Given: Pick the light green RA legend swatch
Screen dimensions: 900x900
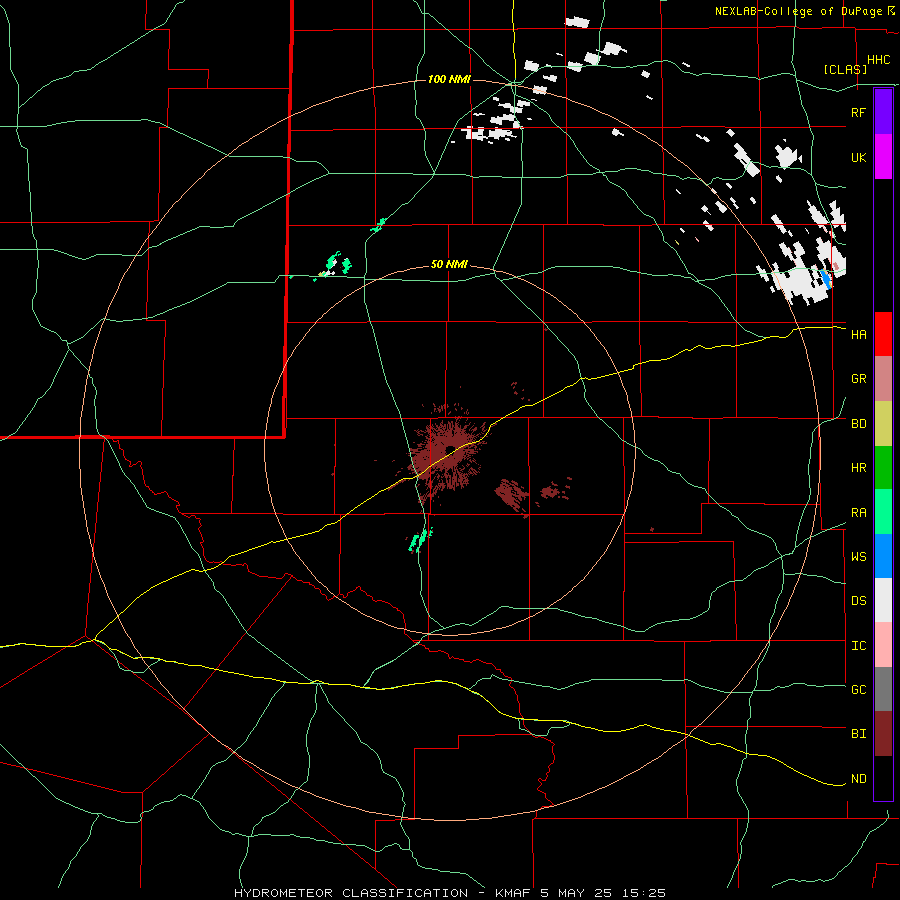Looking at the screenshot, I should (x=883, y=512).
